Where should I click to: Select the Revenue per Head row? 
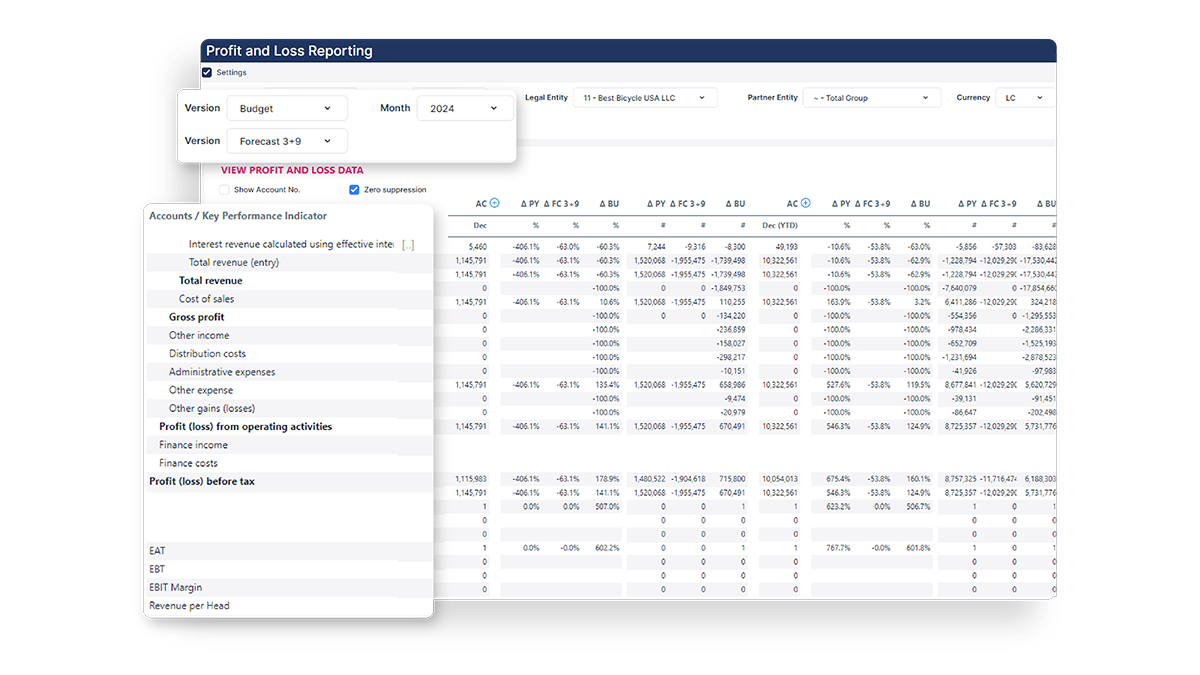click(x=289, y=606)
